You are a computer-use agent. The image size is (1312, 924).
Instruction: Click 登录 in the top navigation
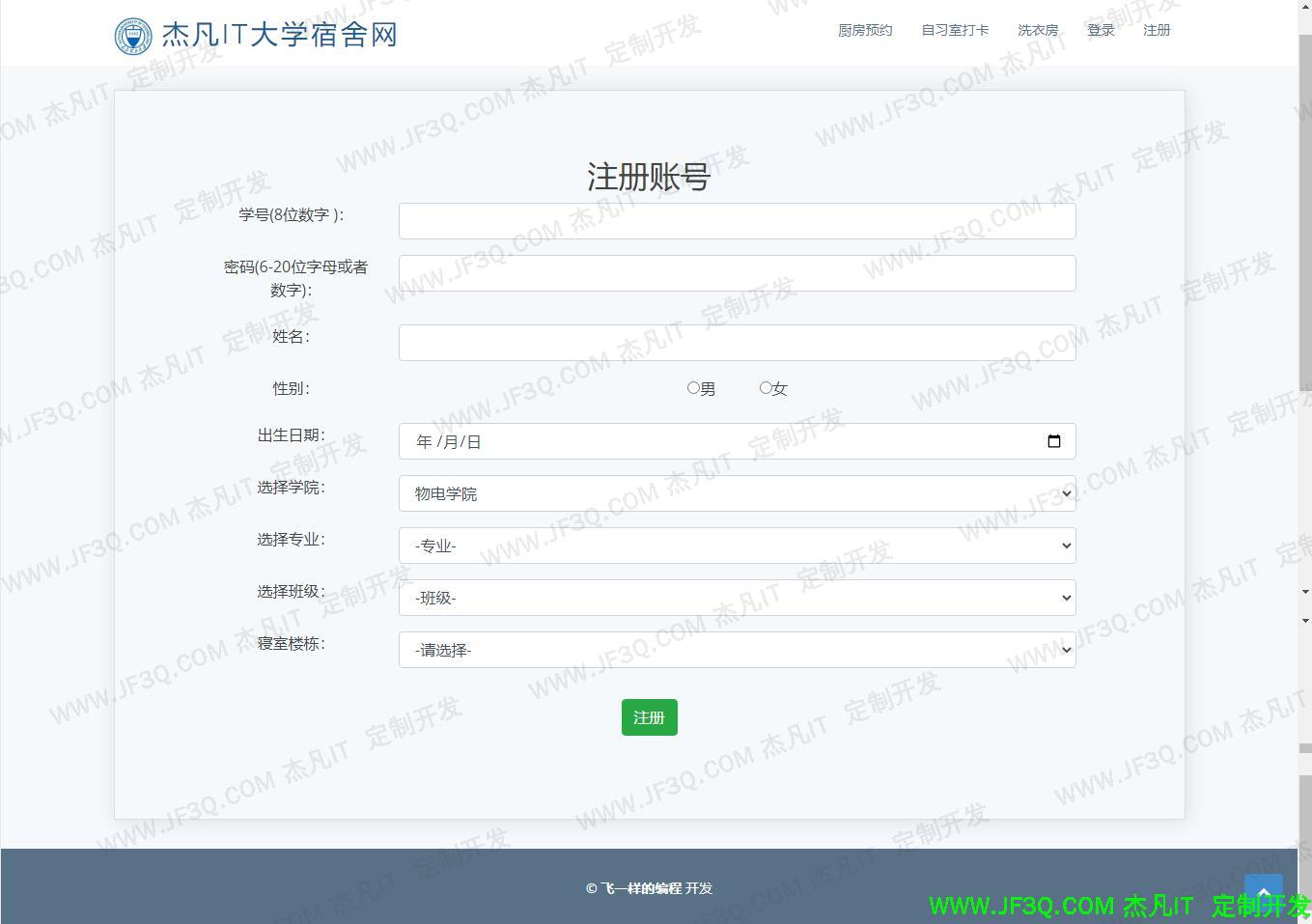point(1101,31)
